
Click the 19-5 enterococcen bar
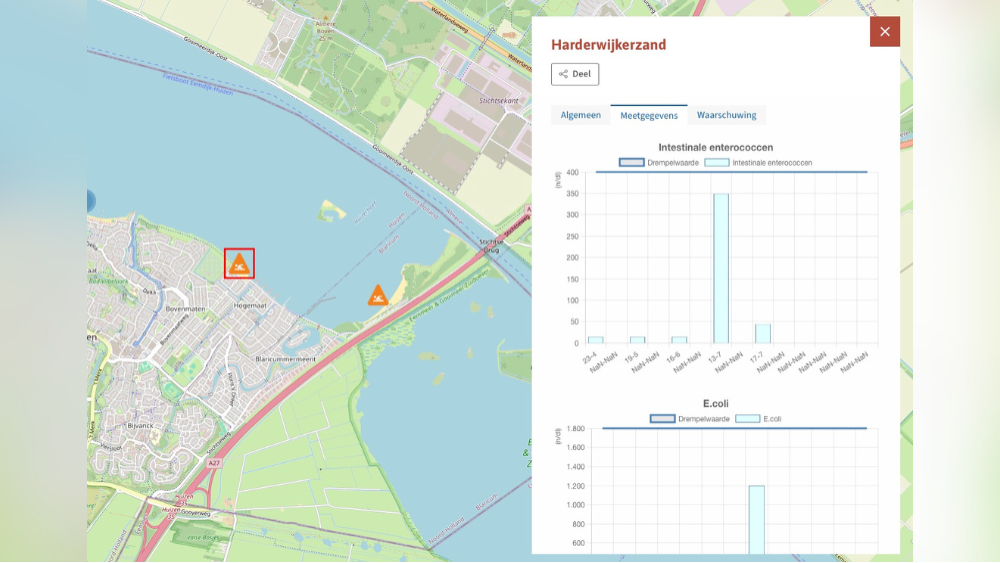tap(637, 340)
